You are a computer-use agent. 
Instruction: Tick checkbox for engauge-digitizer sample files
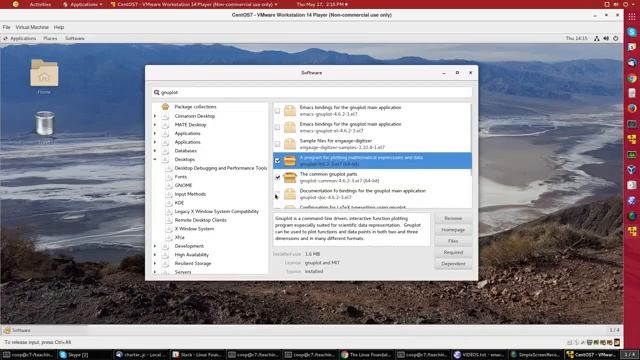[x=278, y=144]
